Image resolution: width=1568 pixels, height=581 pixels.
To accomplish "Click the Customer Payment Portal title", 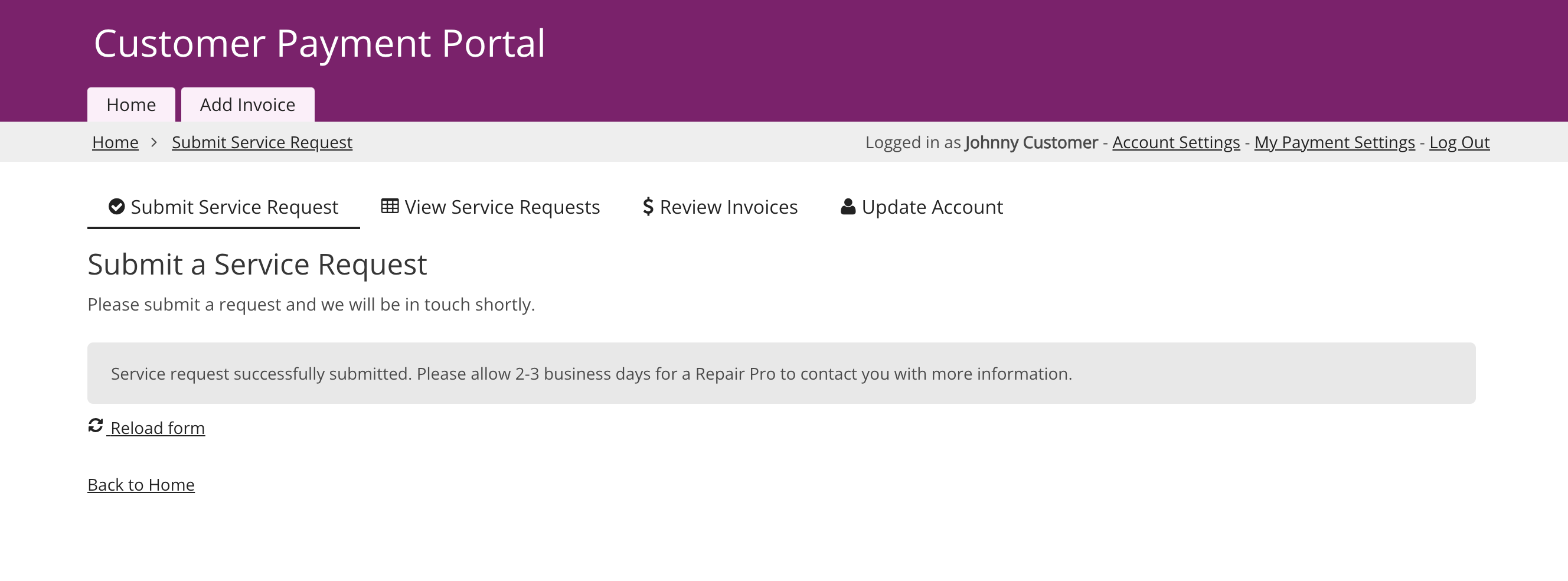I will pos(319,43).
